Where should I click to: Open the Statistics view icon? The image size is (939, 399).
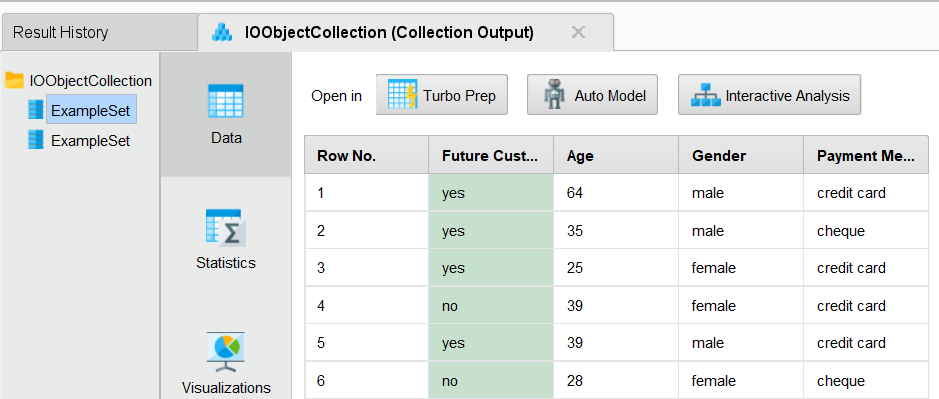click(226, 228)
